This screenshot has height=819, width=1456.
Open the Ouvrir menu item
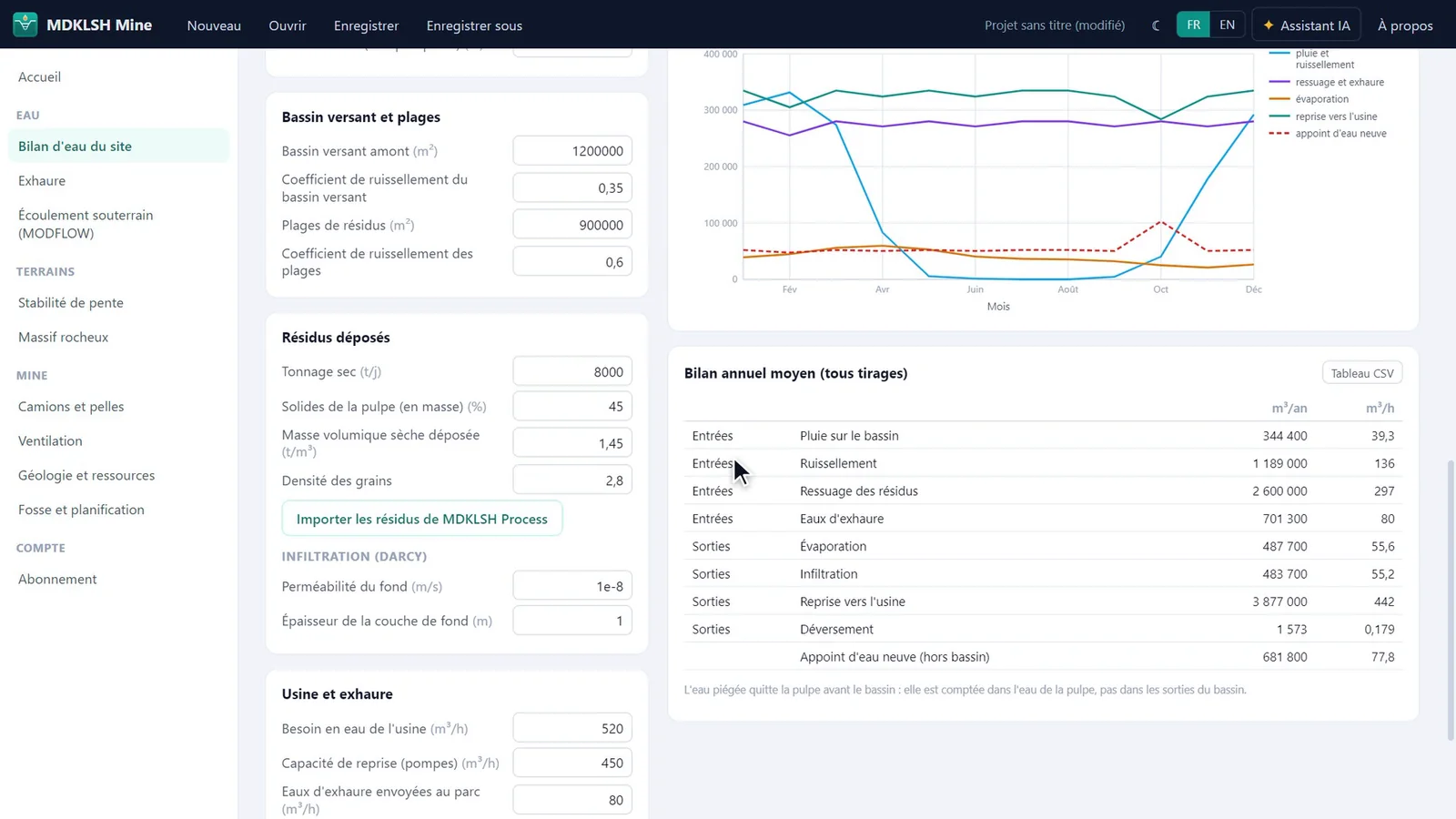[288, 25]
